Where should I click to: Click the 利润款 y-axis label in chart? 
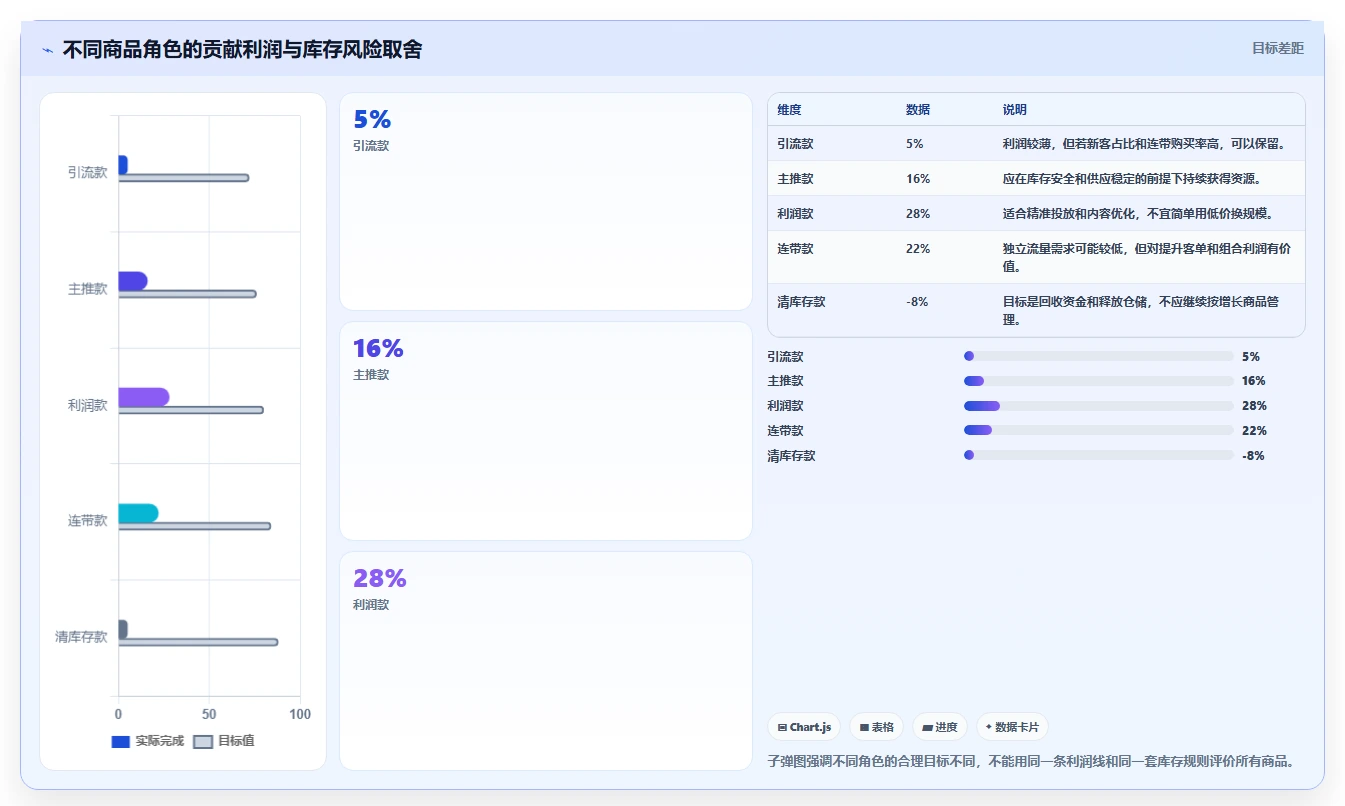coord(87,405)
